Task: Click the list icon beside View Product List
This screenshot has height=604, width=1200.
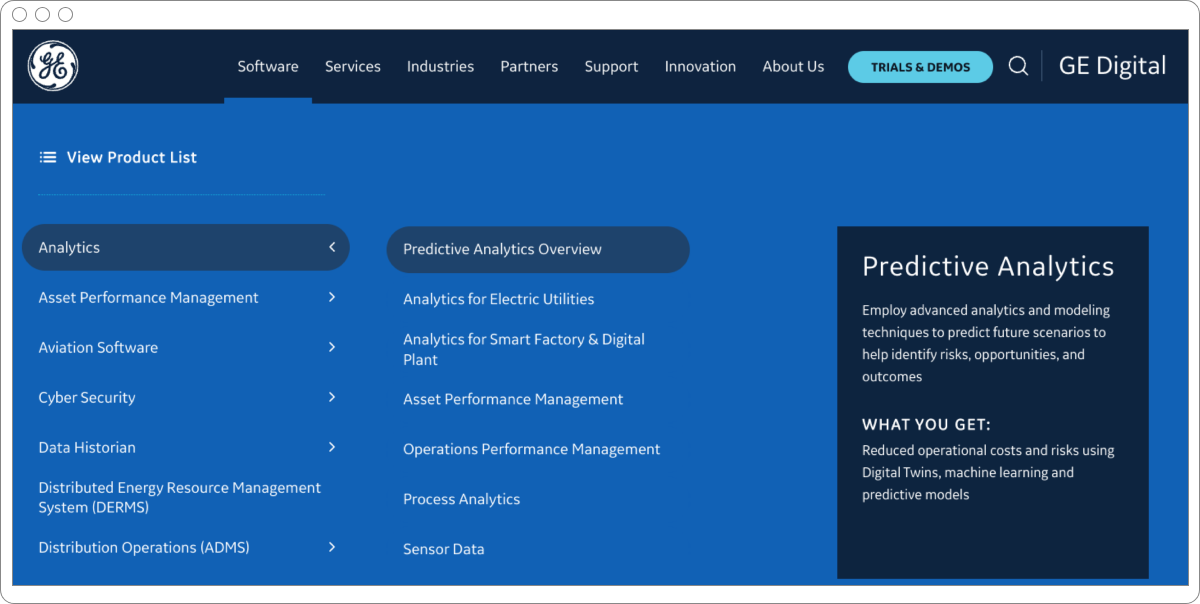Action: [47, 157]
